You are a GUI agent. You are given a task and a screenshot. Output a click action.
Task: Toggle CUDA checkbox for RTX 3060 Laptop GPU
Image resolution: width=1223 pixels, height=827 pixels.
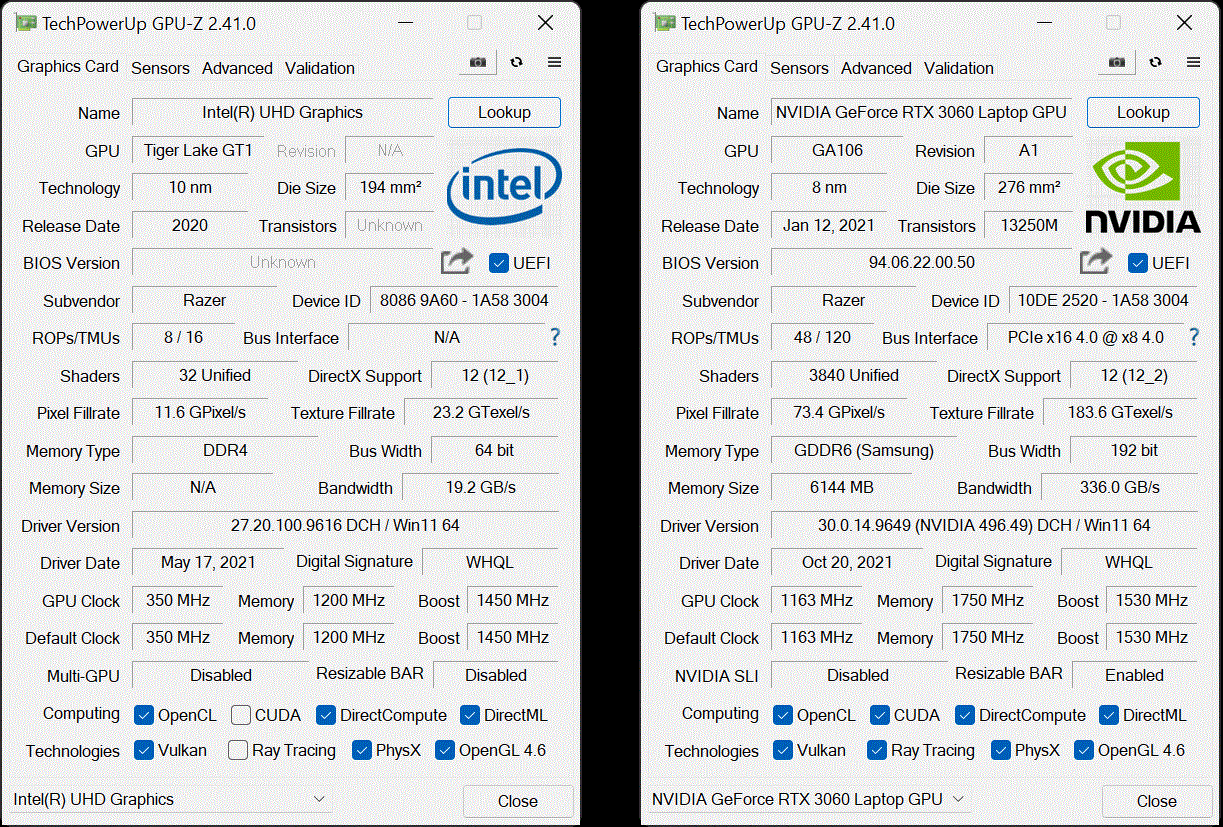[880, 715]
